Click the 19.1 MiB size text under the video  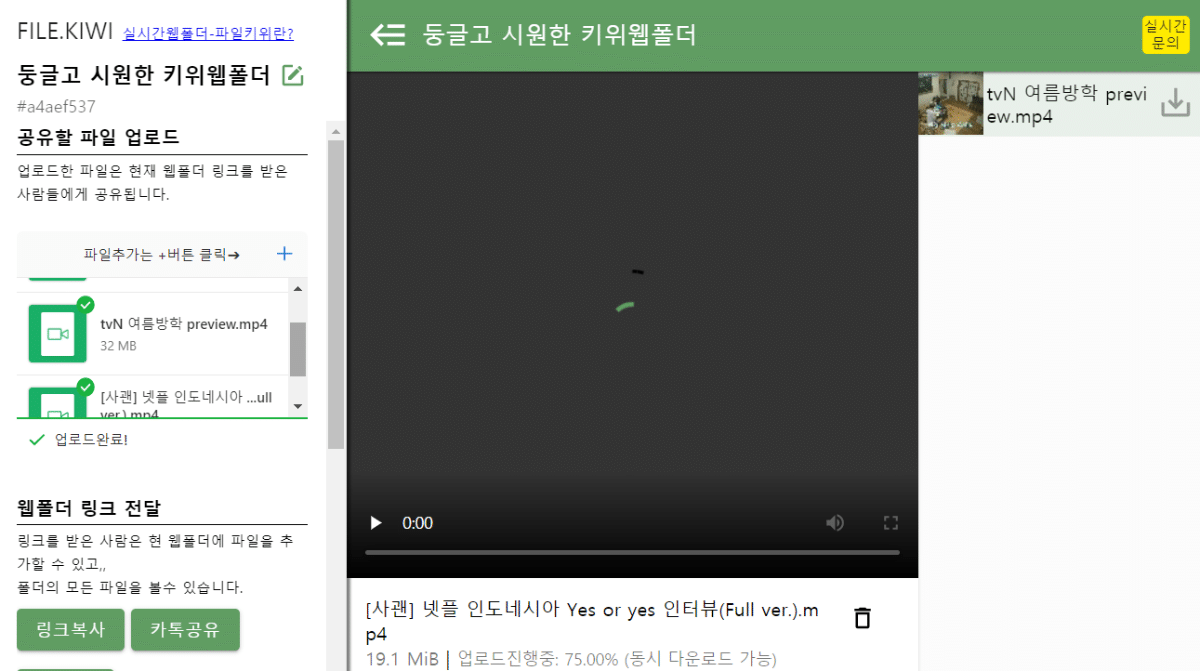coord(402,659)
